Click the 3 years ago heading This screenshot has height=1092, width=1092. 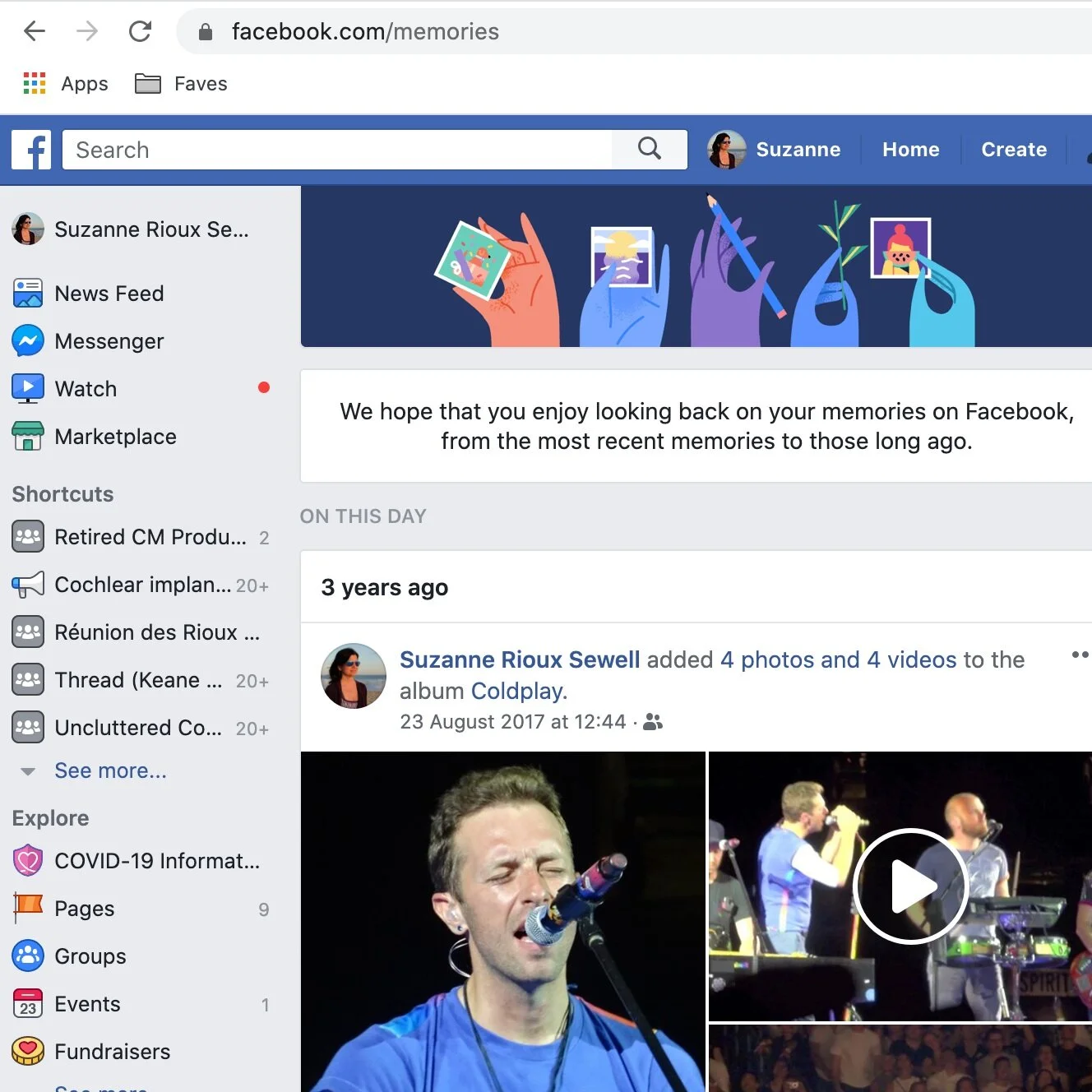click(385, 587)
